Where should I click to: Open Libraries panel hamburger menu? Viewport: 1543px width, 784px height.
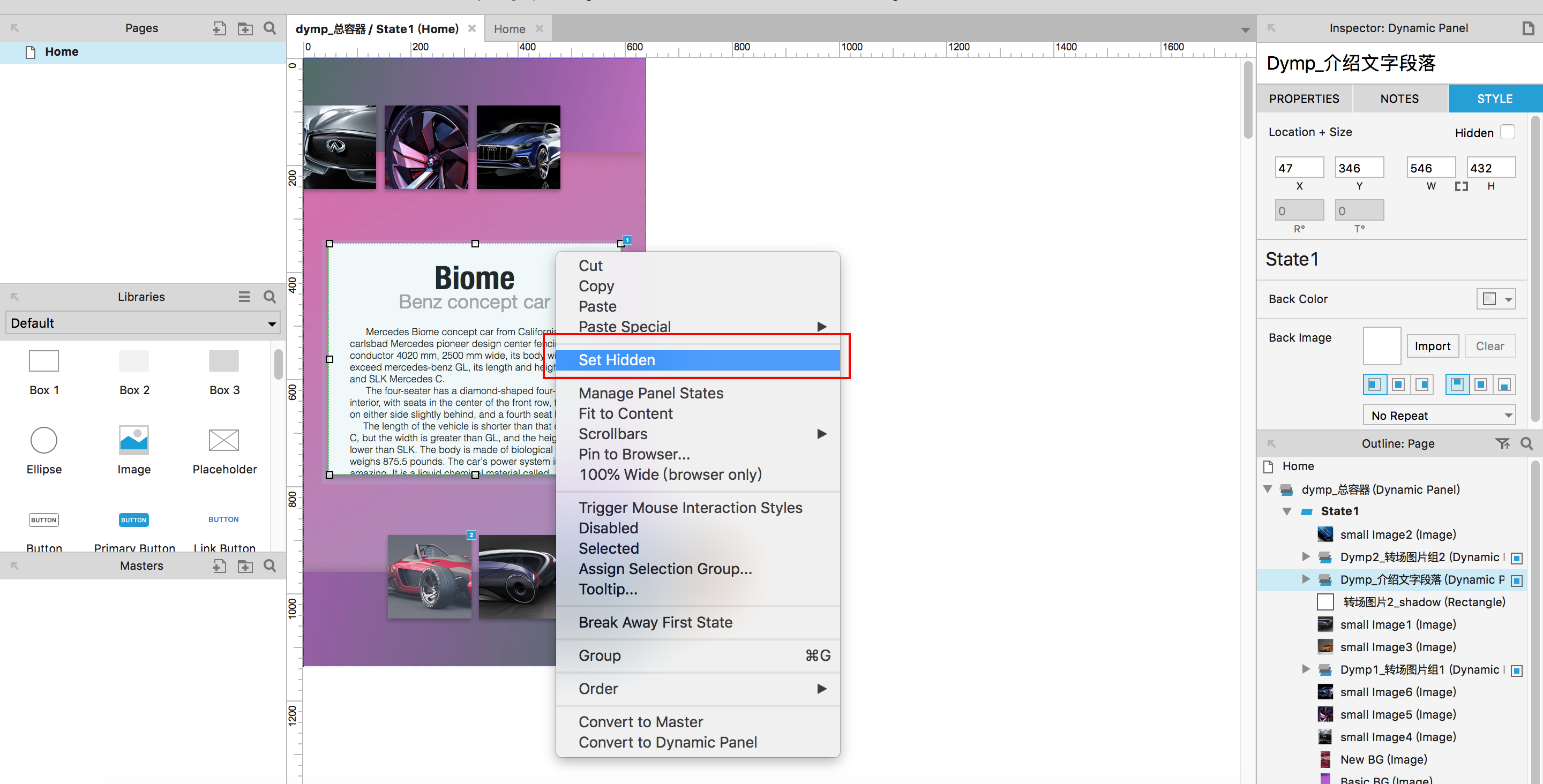[244, 297]
